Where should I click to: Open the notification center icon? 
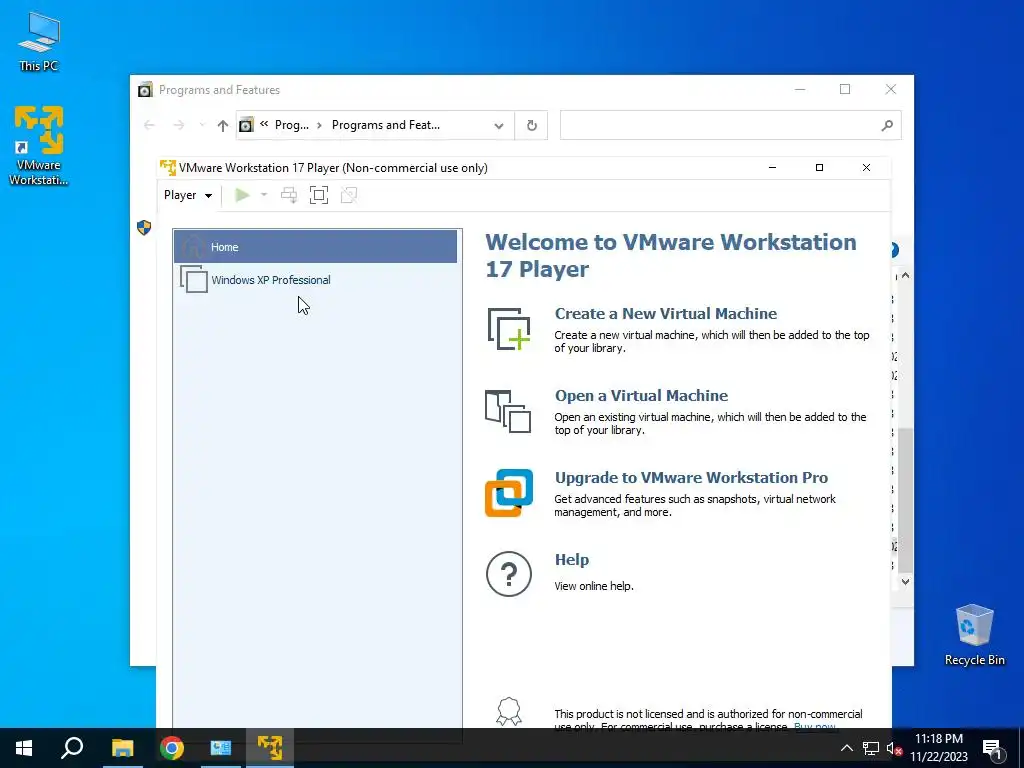point(992,748)
